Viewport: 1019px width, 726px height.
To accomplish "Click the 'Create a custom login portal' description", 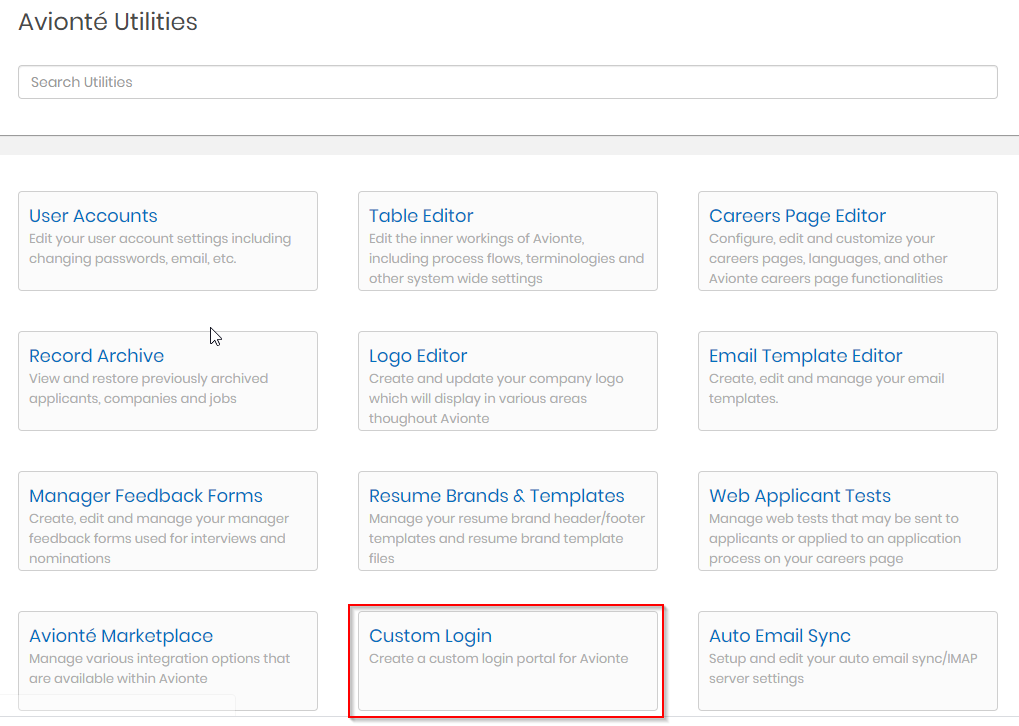I will click(498, 658).
